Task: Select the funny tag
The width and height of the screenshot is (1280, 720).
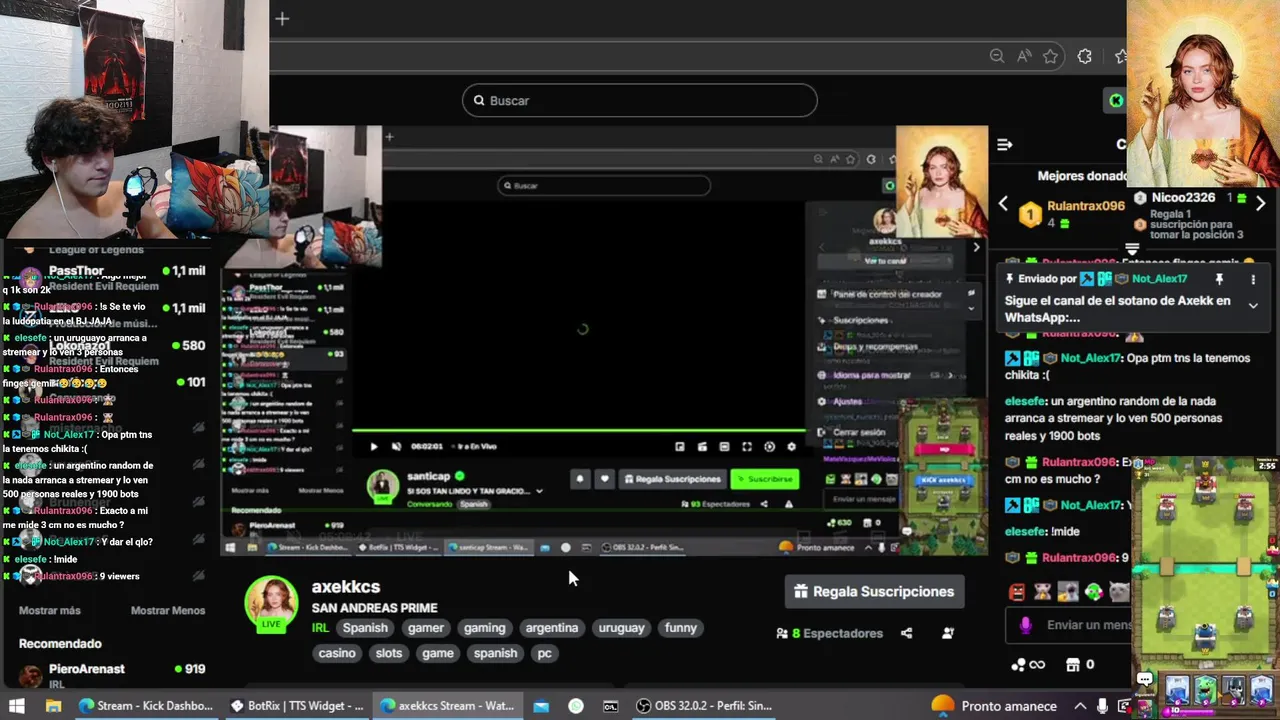Action: 681,628
